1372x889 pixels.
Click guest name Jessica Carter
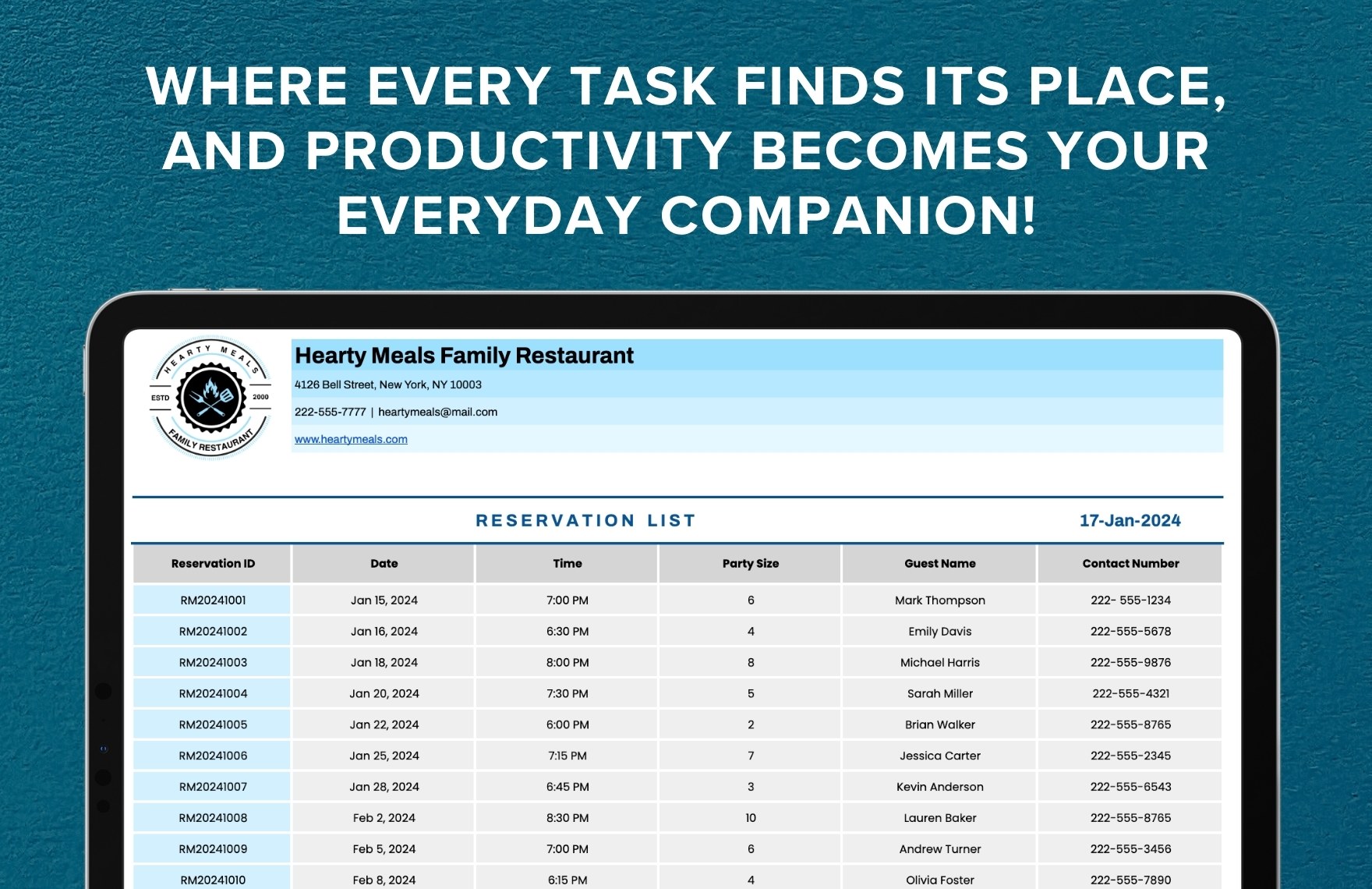point(939,756)
